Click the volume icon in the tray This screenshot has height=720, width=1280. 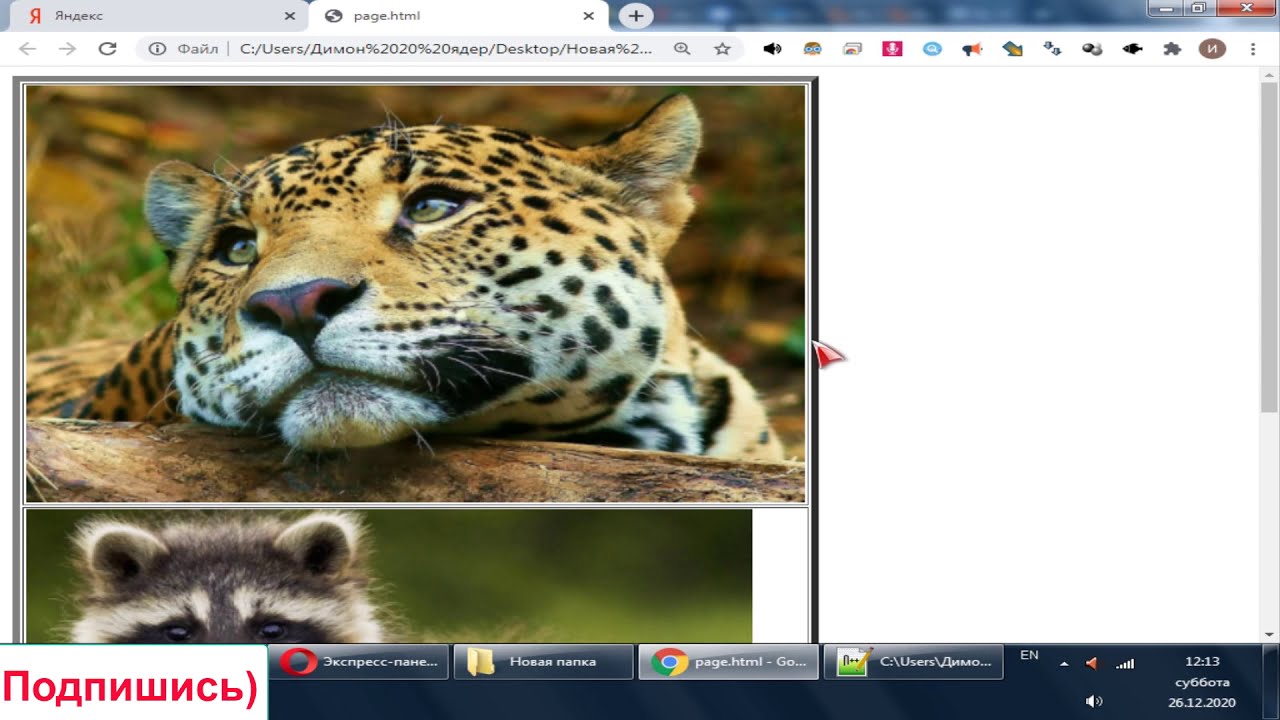tap(1094, 702)
